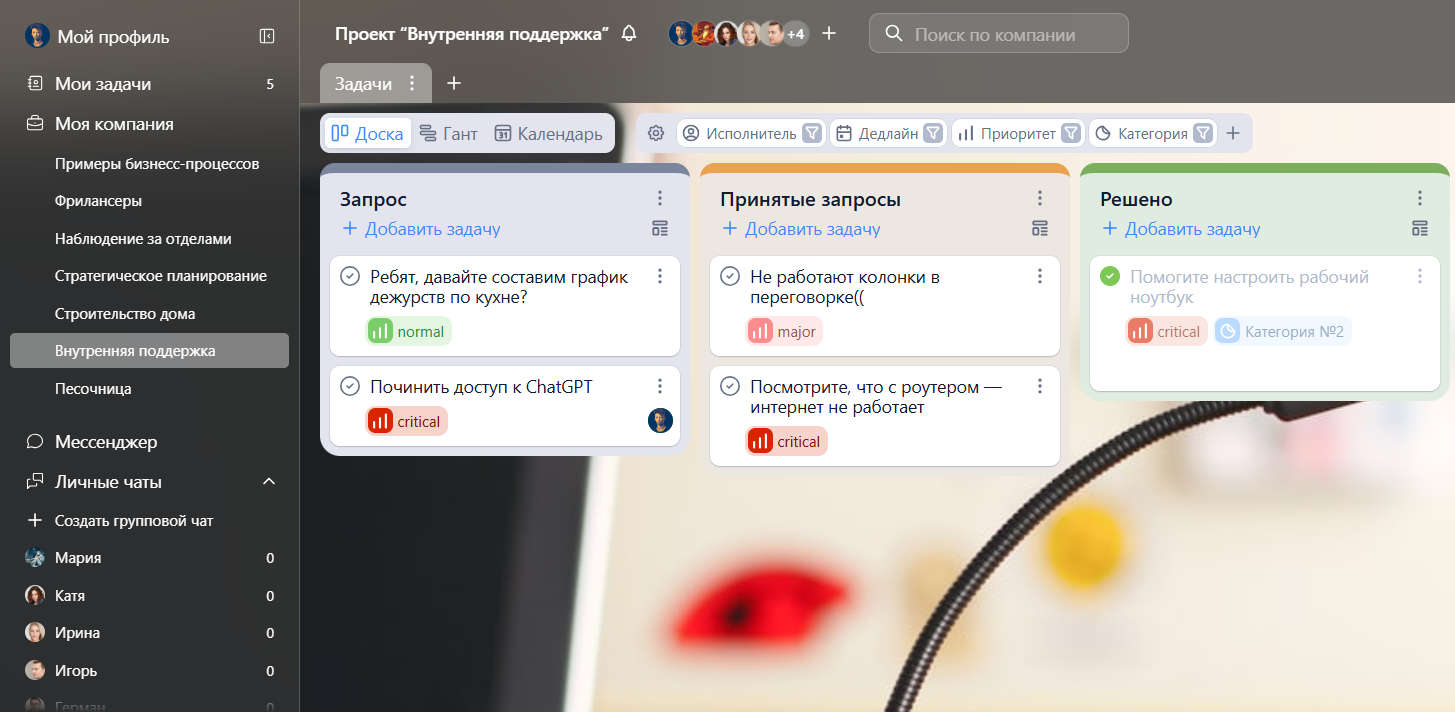
Task: Open the Исполнитель filter dropdown
Action: click(750, 132)
